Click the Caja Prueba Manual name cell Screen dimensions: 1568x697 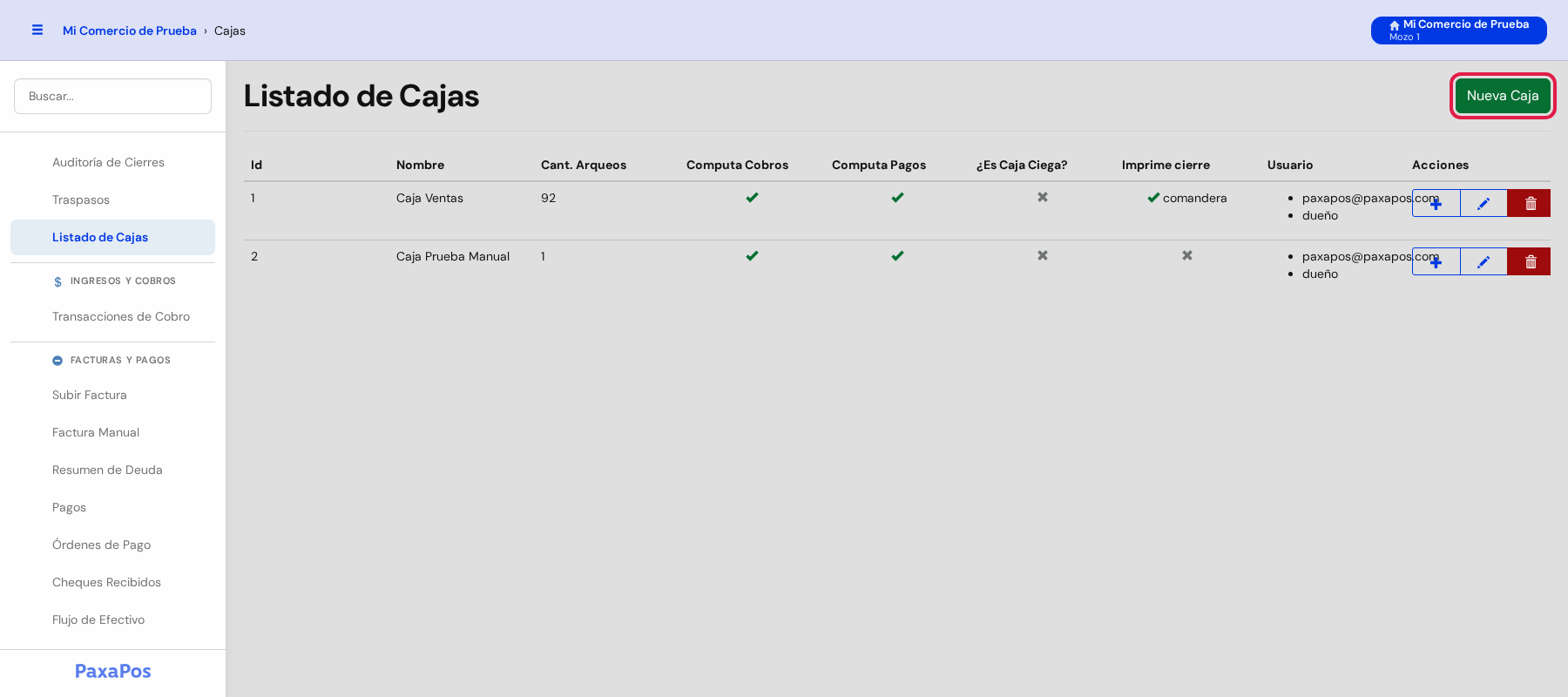[x=453, y=256]
